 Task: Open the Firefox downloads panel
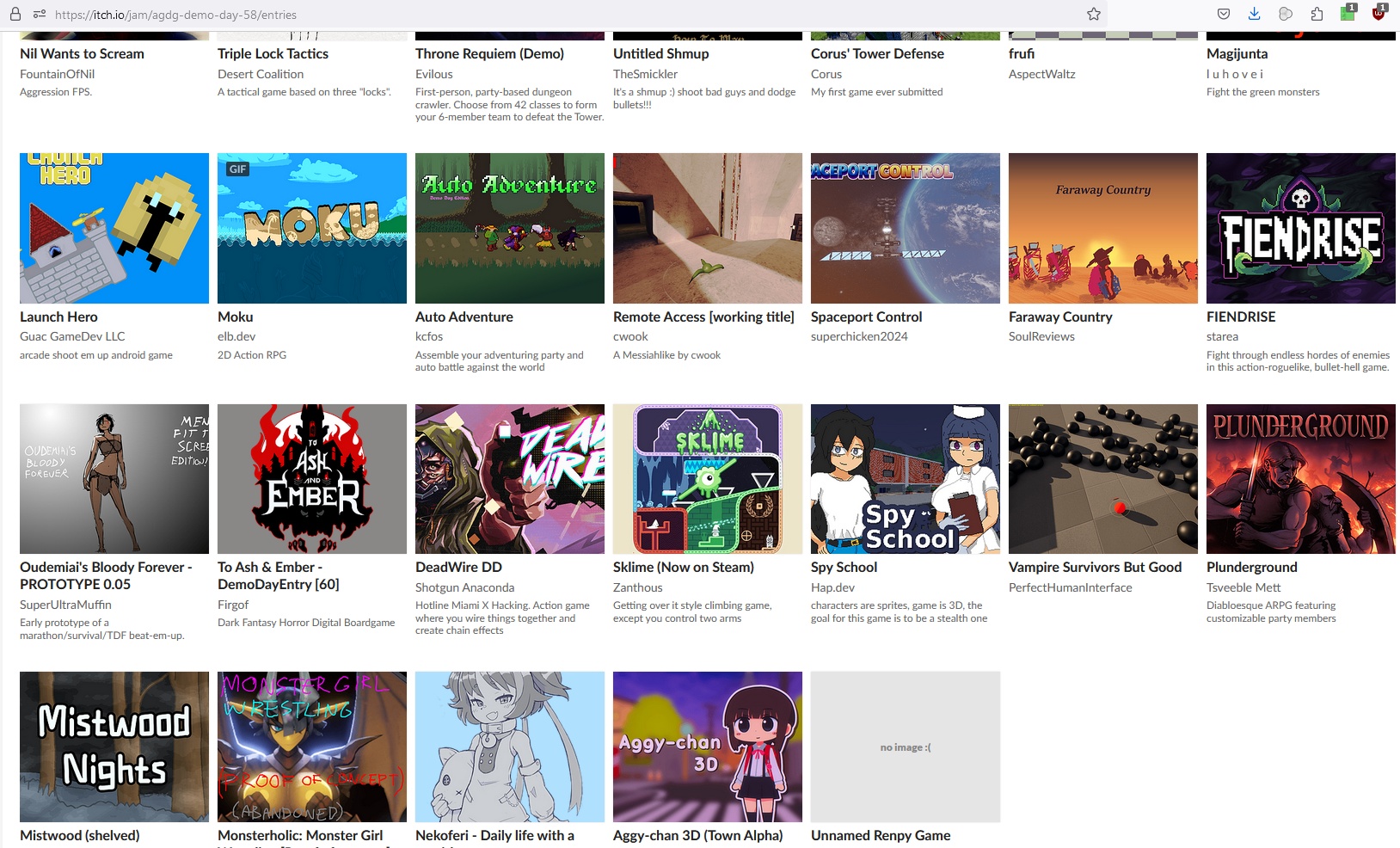click(x=1255, y=15)
